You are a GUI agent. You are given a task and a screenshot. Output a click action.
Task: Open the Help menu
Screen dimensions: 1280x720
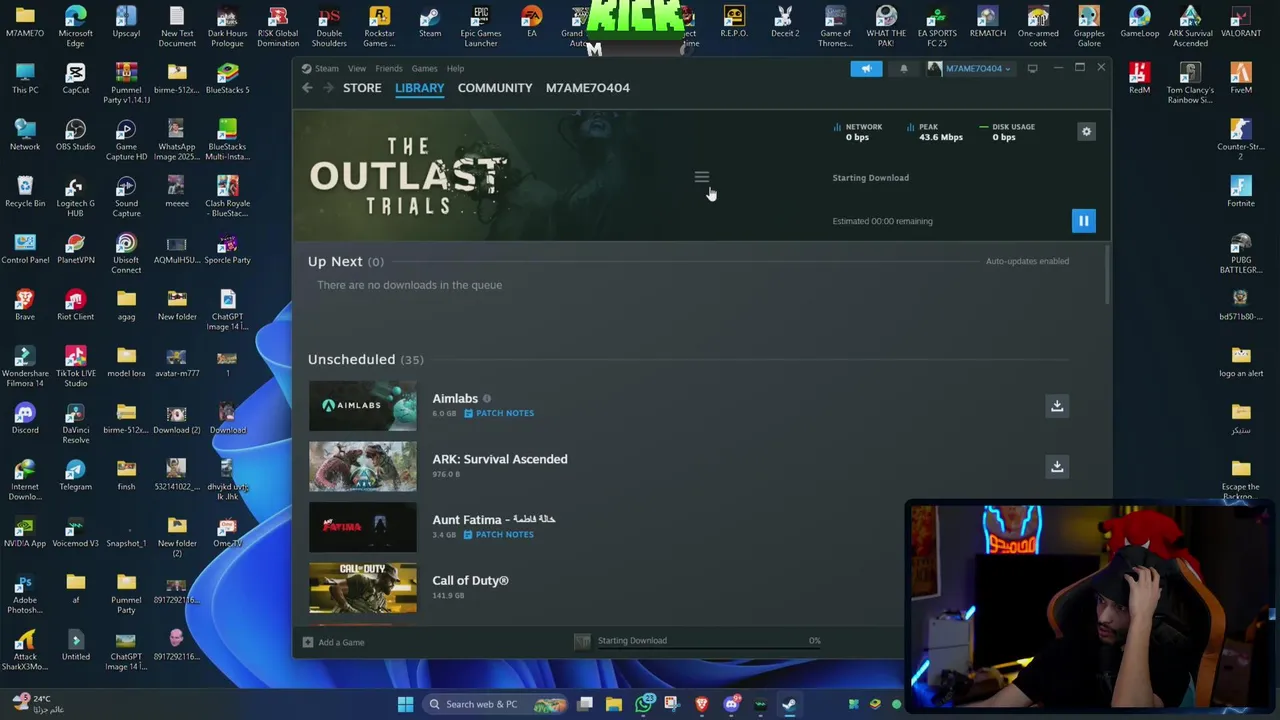pos(455,68)
